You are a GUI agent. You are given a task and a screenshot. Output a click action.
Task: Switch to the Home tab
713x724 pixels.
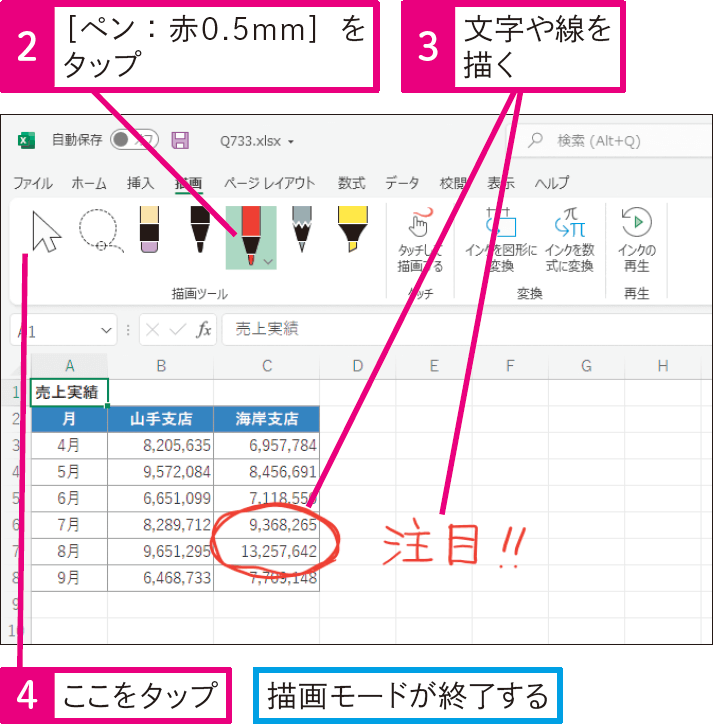89,183
